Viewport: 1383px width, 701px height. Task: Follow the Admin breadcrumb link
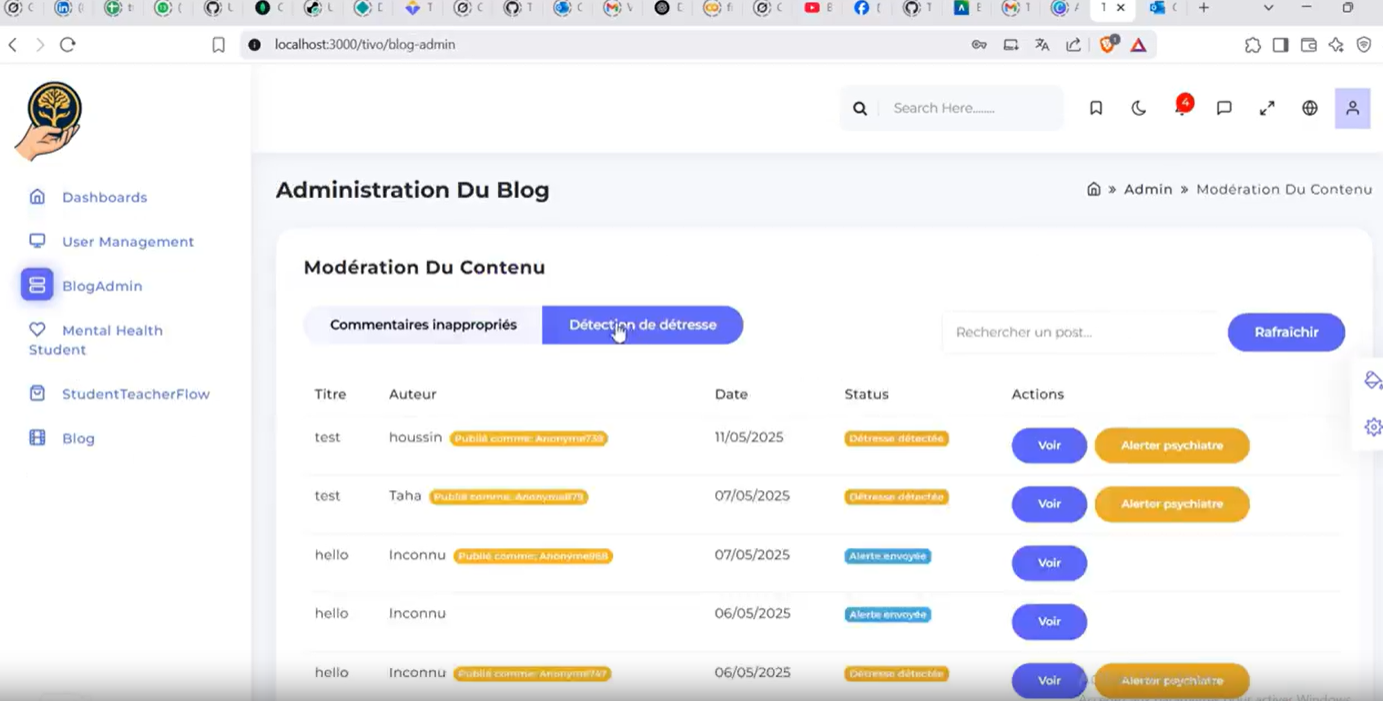(1148, 189)
